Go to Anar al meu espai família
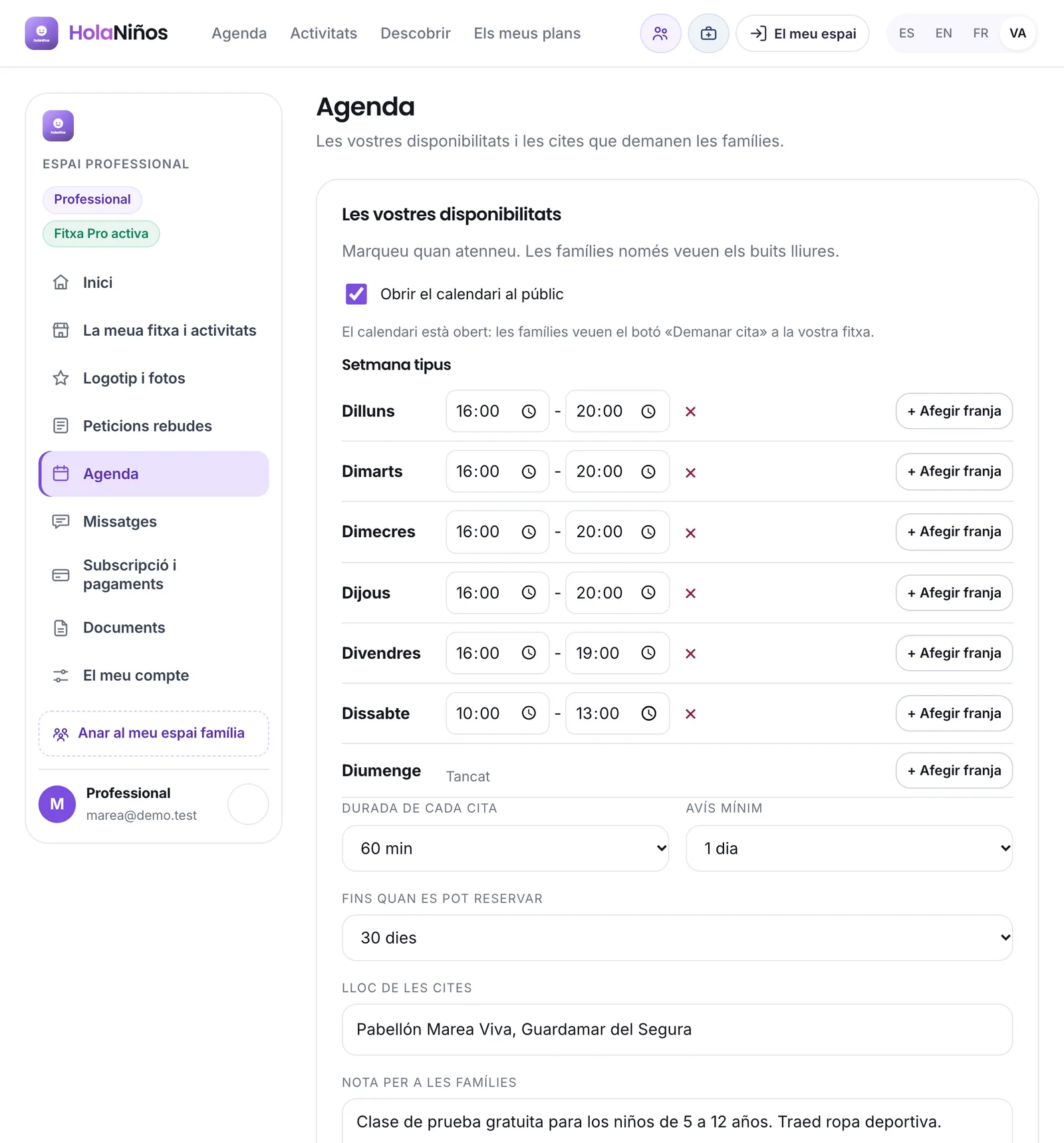1064x1143 pixels. click(x=154, y=733)
